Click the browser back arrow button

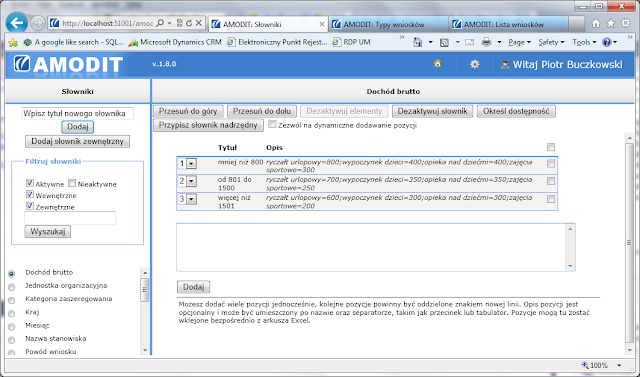coord(17,23)
